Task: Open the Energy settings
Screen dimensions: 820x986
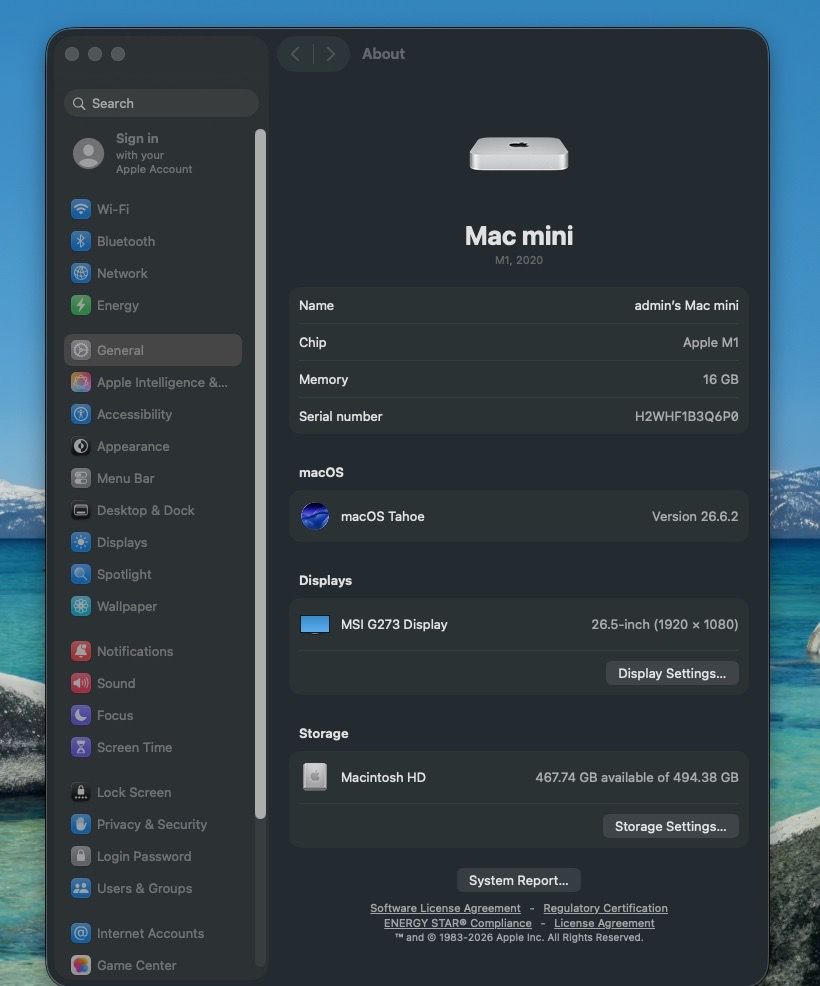Action: [x=153, y=305]
